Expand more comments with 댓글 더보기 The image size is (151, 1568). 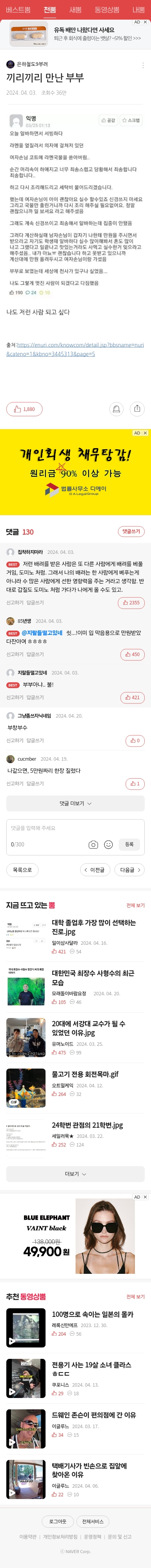(75, 803)
